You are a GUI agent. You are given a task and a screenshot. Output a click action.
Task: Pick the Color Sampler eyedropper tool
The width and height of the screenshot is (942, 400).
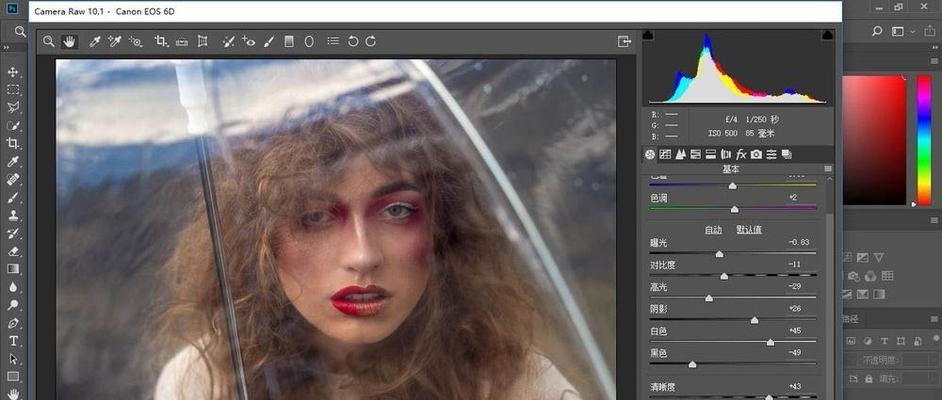click(114, 41)
